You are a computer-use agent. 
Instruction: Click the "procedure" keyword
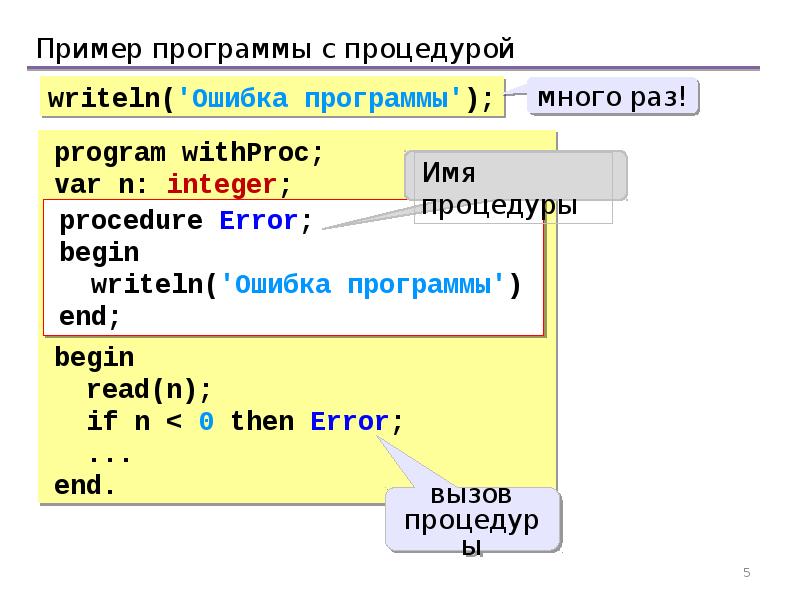coord(130,221)
